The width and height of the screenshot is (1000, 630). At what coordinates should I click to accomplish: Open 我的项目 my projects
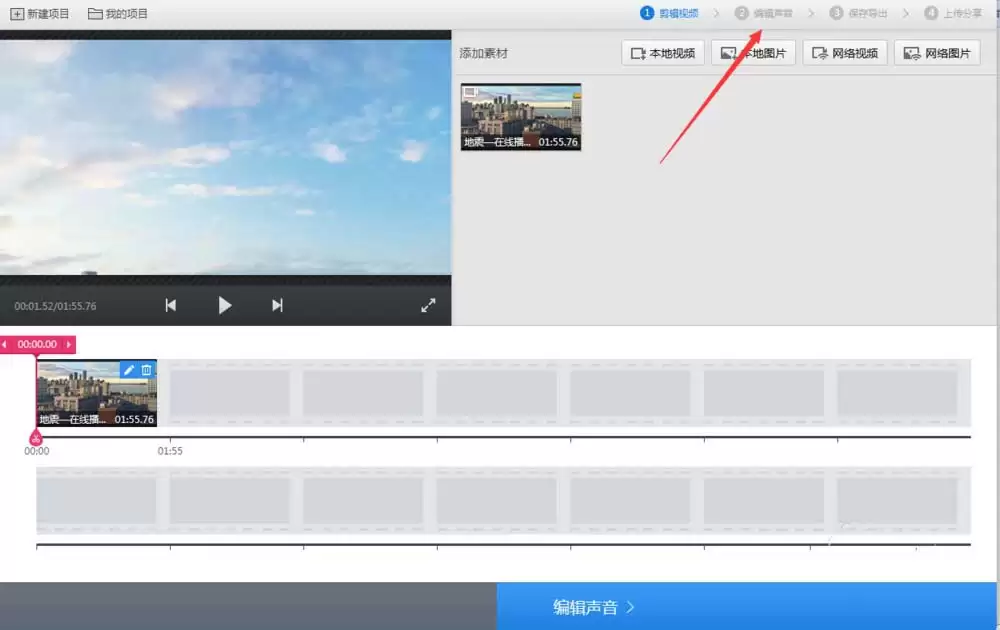(x=117, y=13)
